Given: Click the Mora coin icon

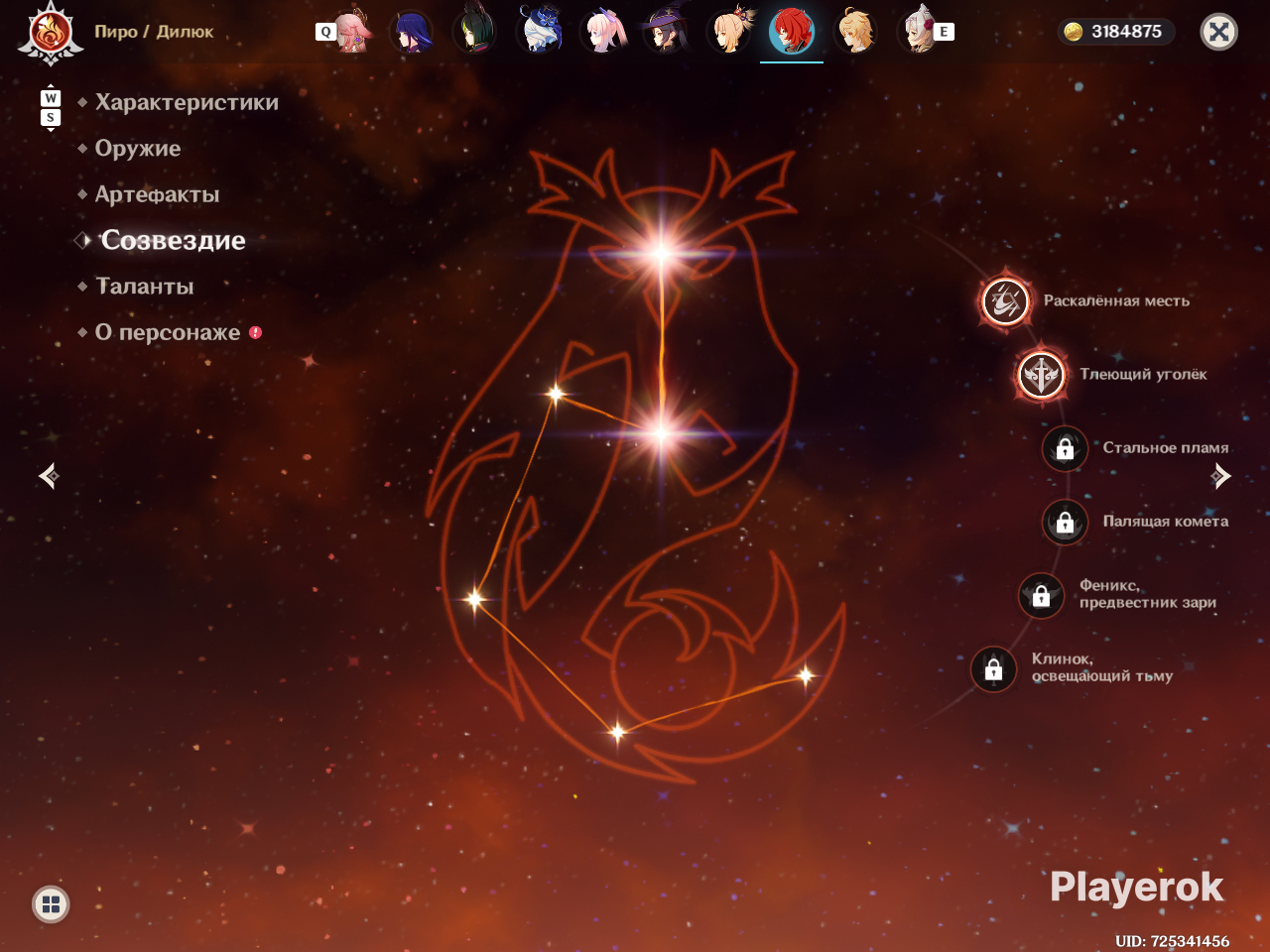Looking at the screenshot, I should 1073,32.
